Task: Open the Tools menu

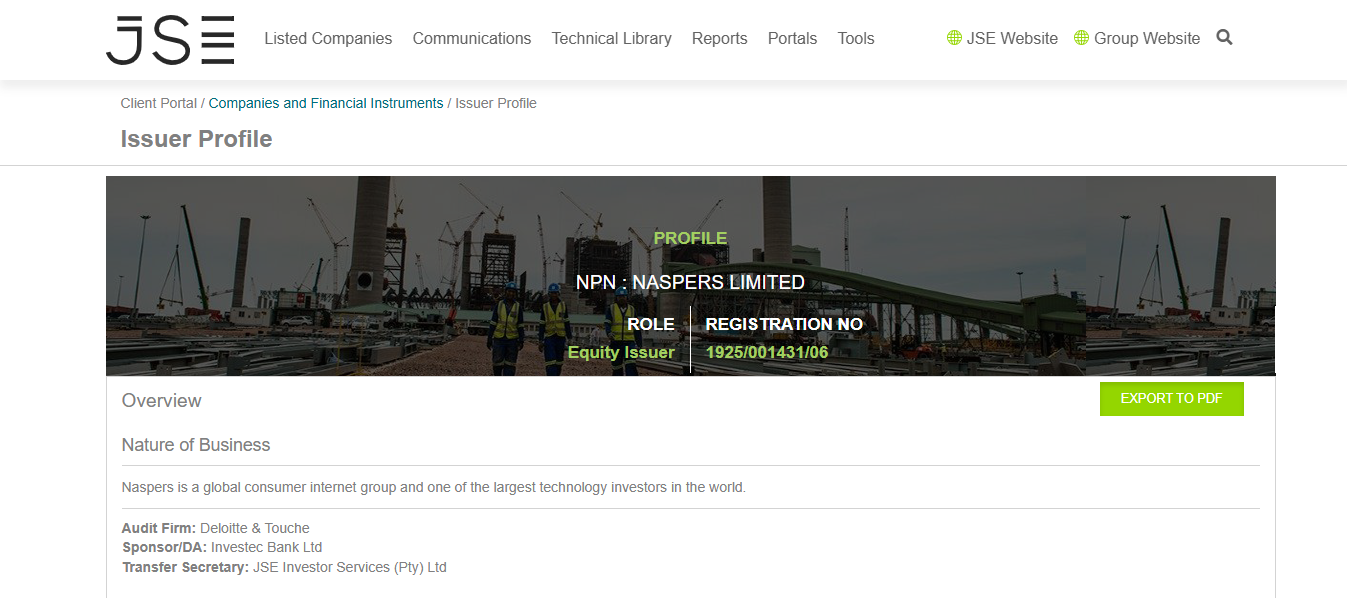Action: (856, 38)
